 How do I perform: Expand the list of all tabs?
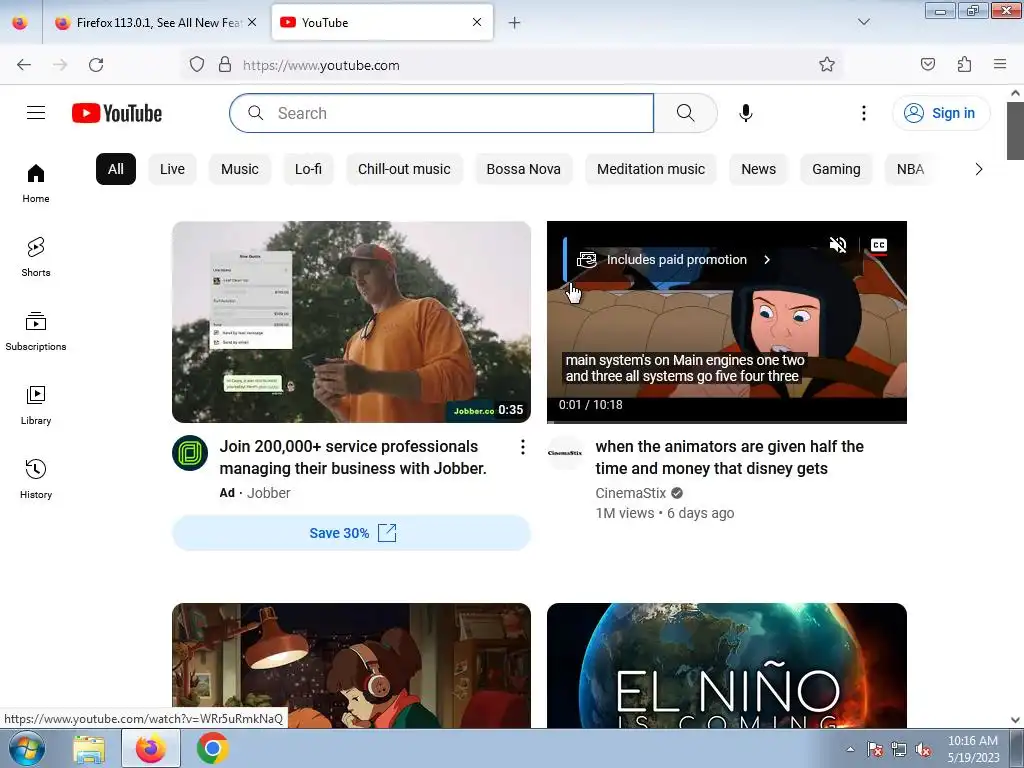863,22
